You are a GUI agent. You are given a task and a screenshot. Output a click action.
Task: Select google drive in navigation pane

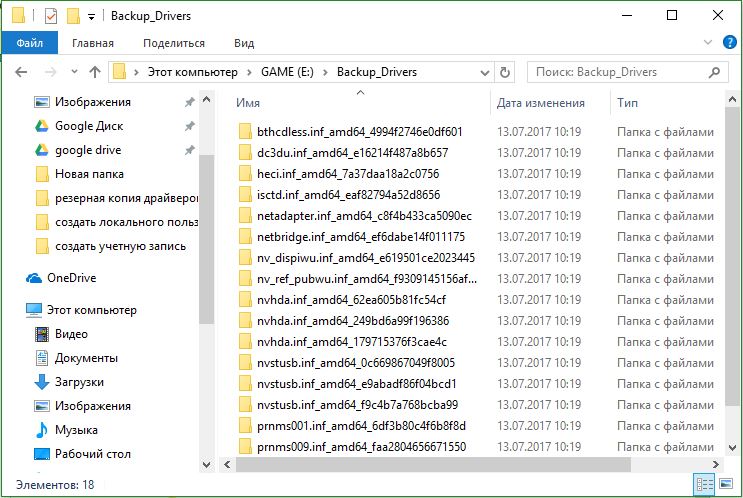[x=88, y=150]
